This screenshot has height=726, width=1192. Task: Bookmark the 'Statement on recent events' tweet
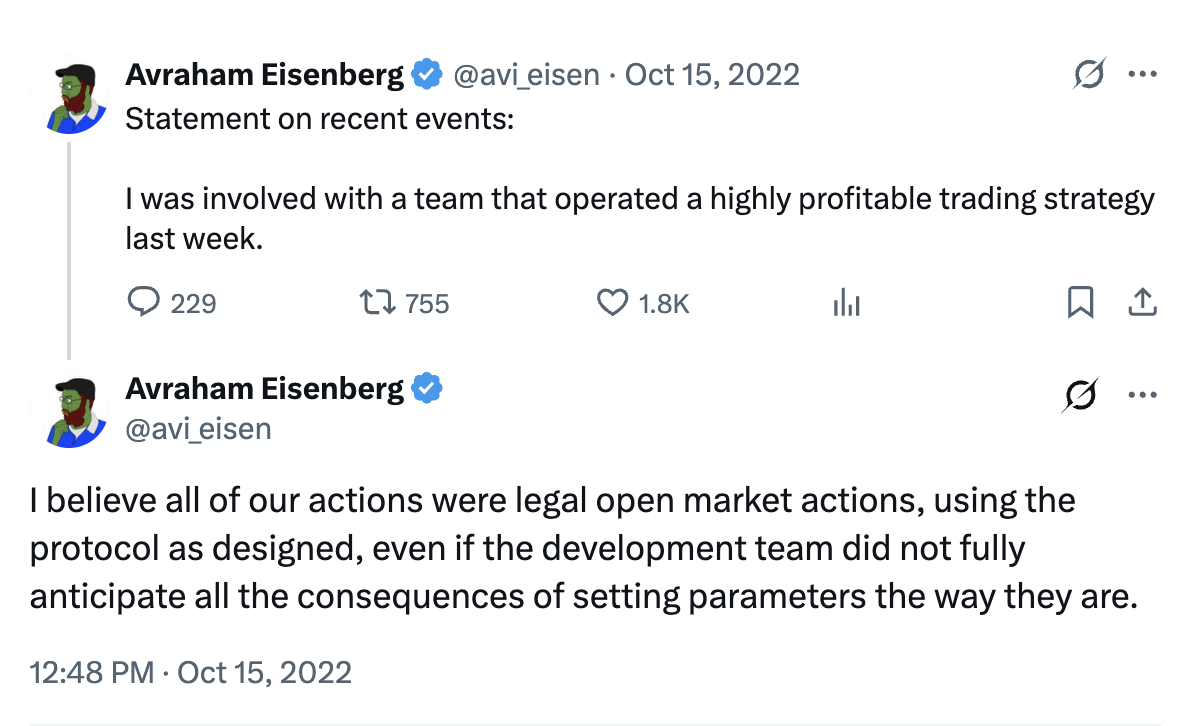coord(1081,303)
